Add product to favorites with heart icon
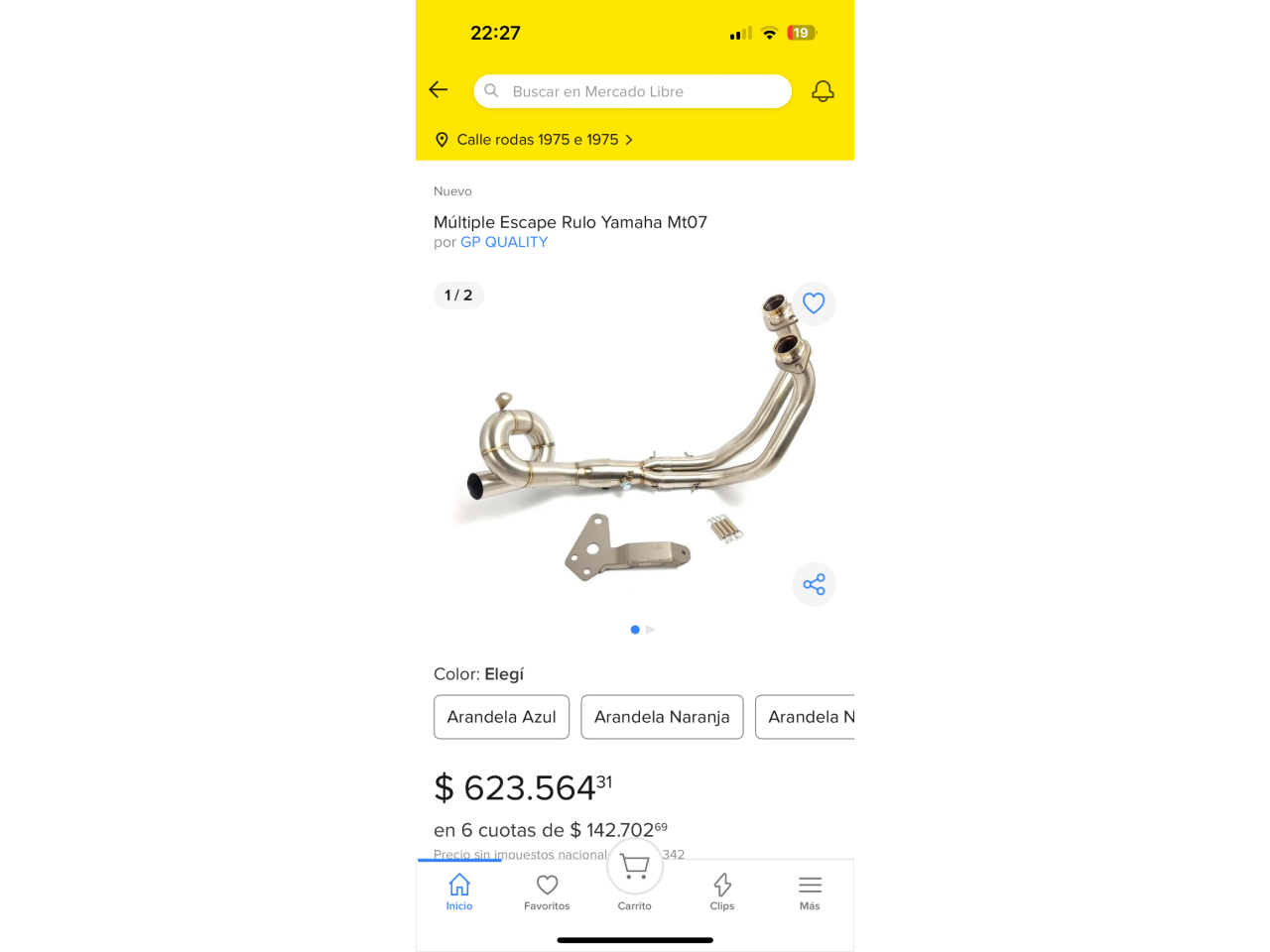Screen dimensions: 1270x952 point(814,303)
